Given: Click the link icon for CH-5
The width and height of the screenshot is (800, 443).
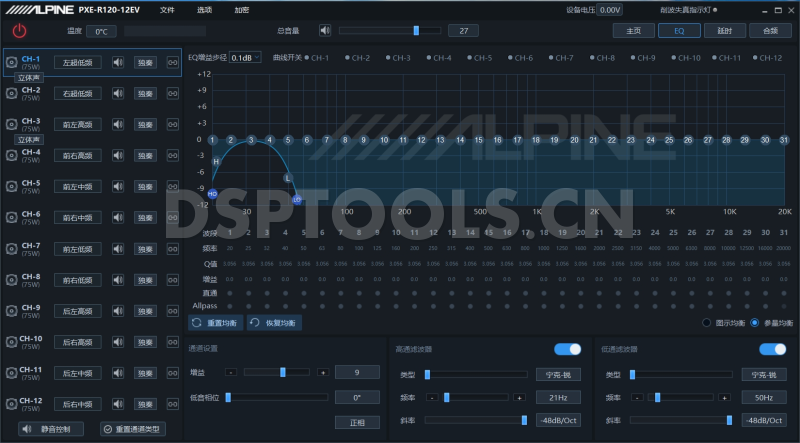Looking at the screenshot, I should coord(172,187).
